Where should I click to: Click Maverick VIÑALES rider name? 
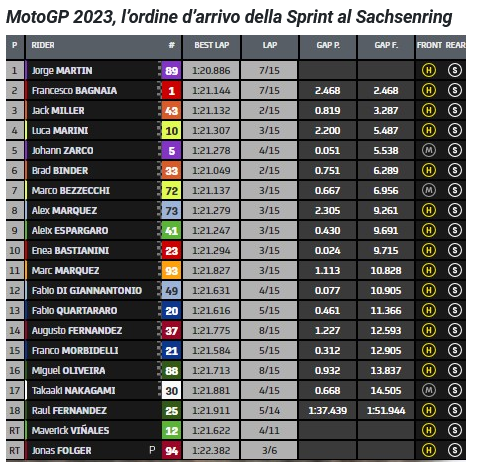click(x=70, y=430)
